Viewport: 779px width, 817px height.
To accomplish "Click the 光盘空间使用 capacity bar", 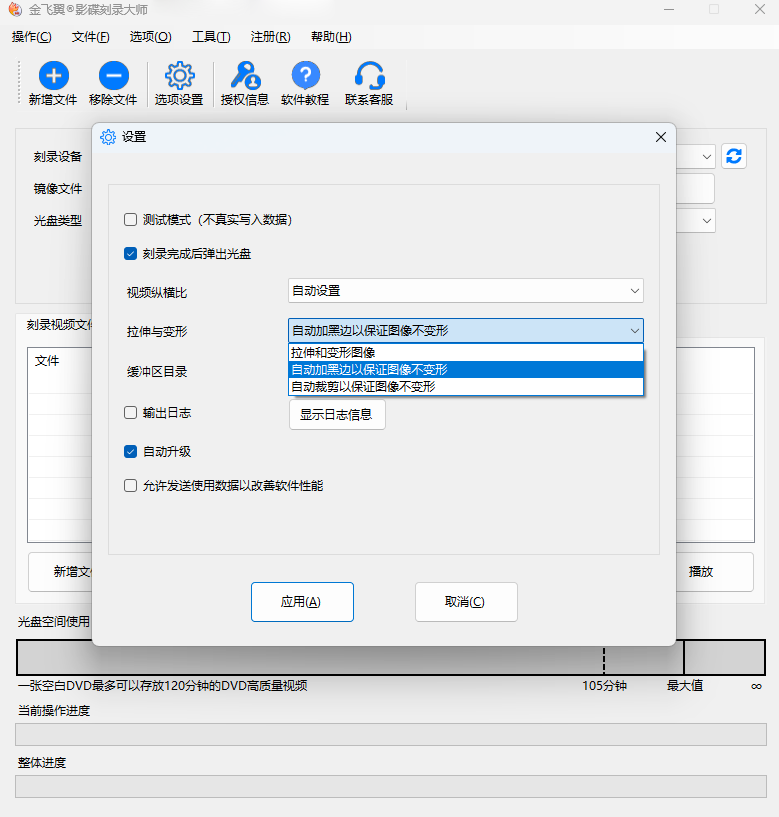I will click(390, 659).
